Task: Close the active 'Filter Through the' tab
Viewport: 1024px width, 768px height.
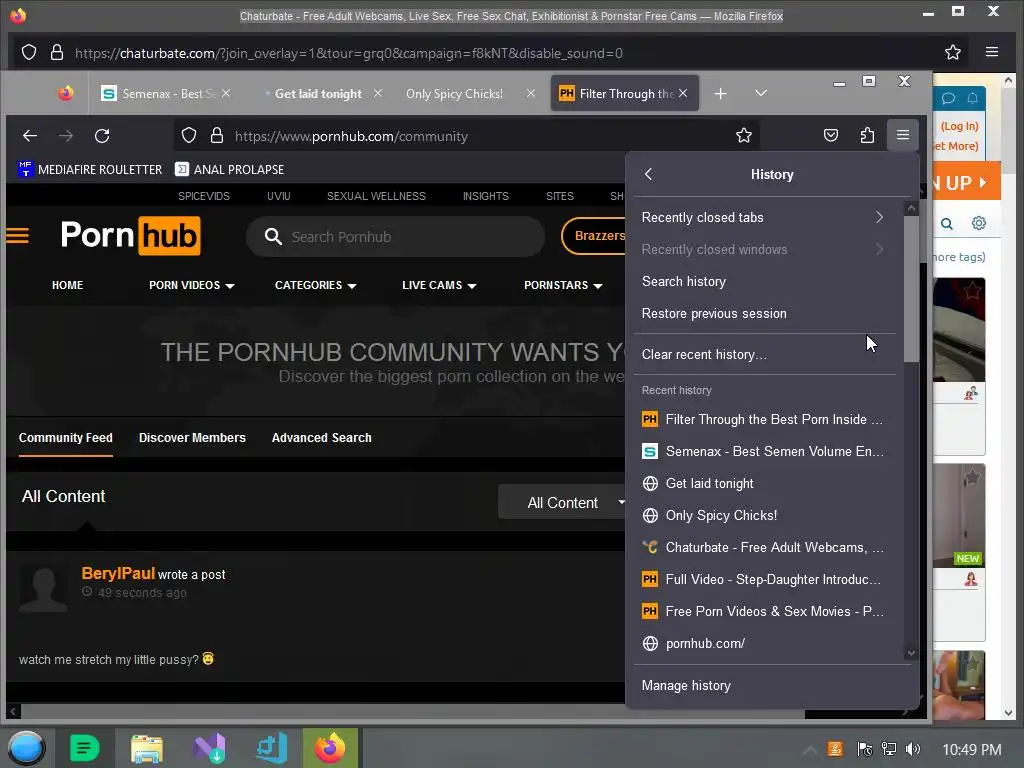Action: tap(683, 93)
